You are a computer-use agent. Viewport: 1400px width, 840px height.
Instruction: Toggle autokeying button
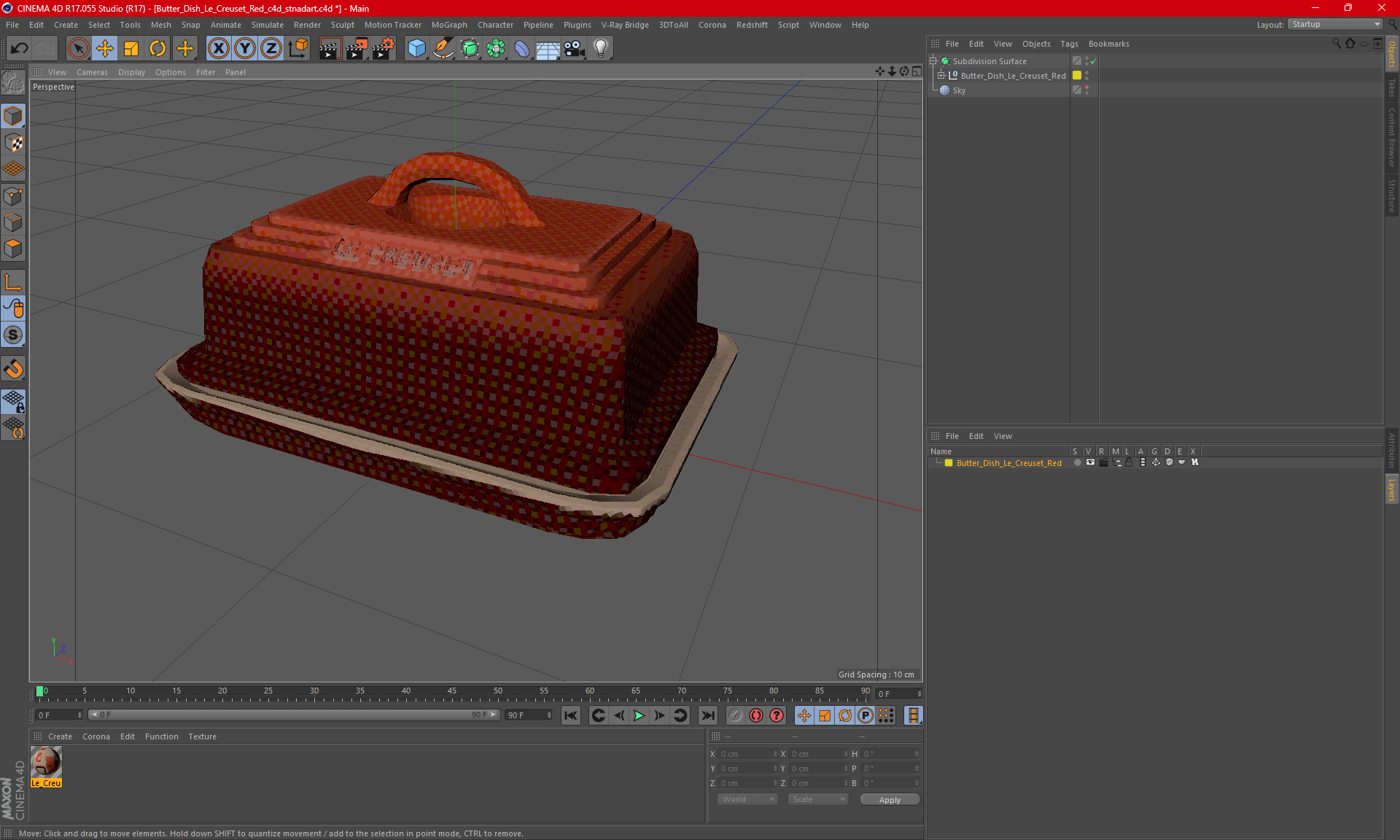756,715
